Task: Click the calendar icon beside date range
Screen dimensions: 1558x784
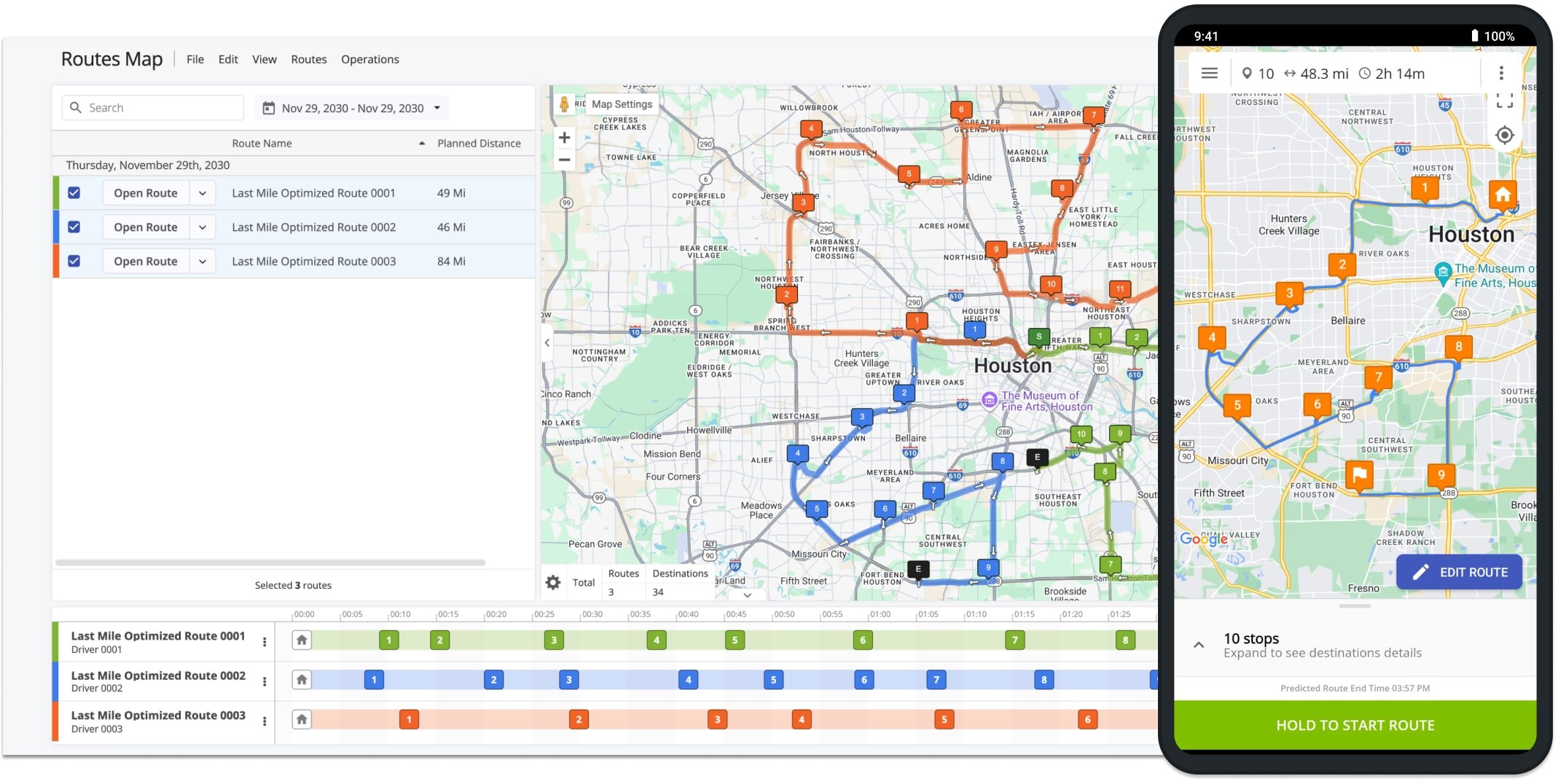Action: point(269,108)
